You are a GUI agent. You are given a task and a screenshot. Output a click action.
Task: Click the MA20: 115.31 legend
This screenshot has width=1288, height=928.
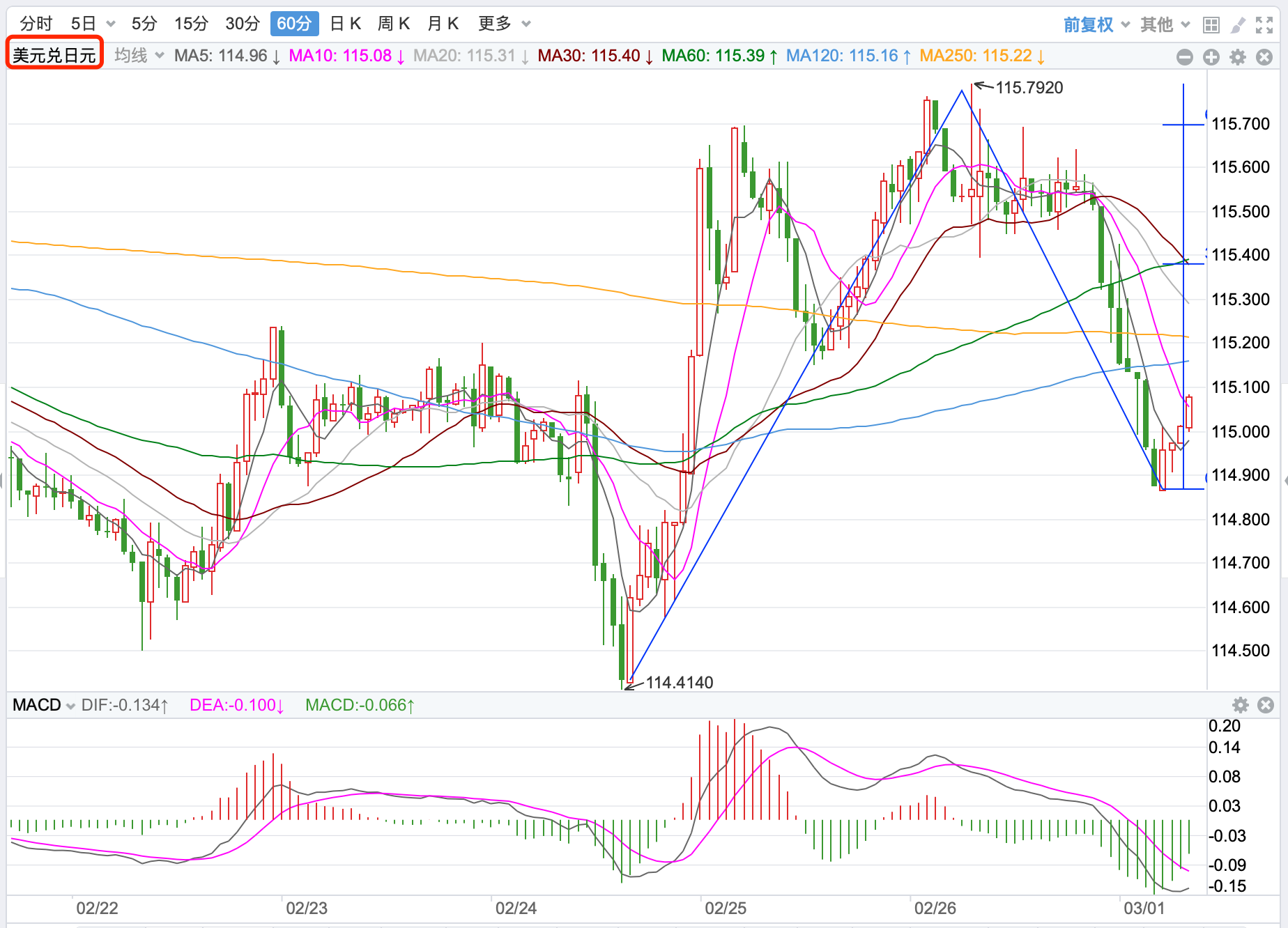471,56
